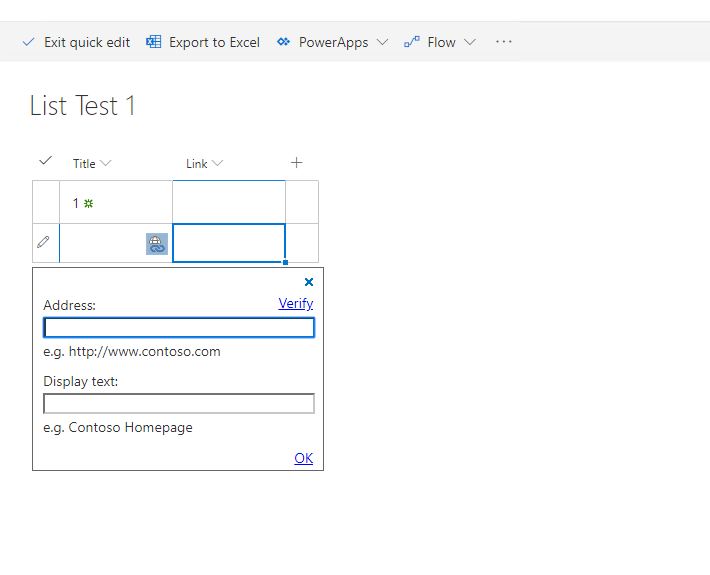Expand the Title column dropdown chevron
This screenshot has height=575, width=710.
coord(106,163)
